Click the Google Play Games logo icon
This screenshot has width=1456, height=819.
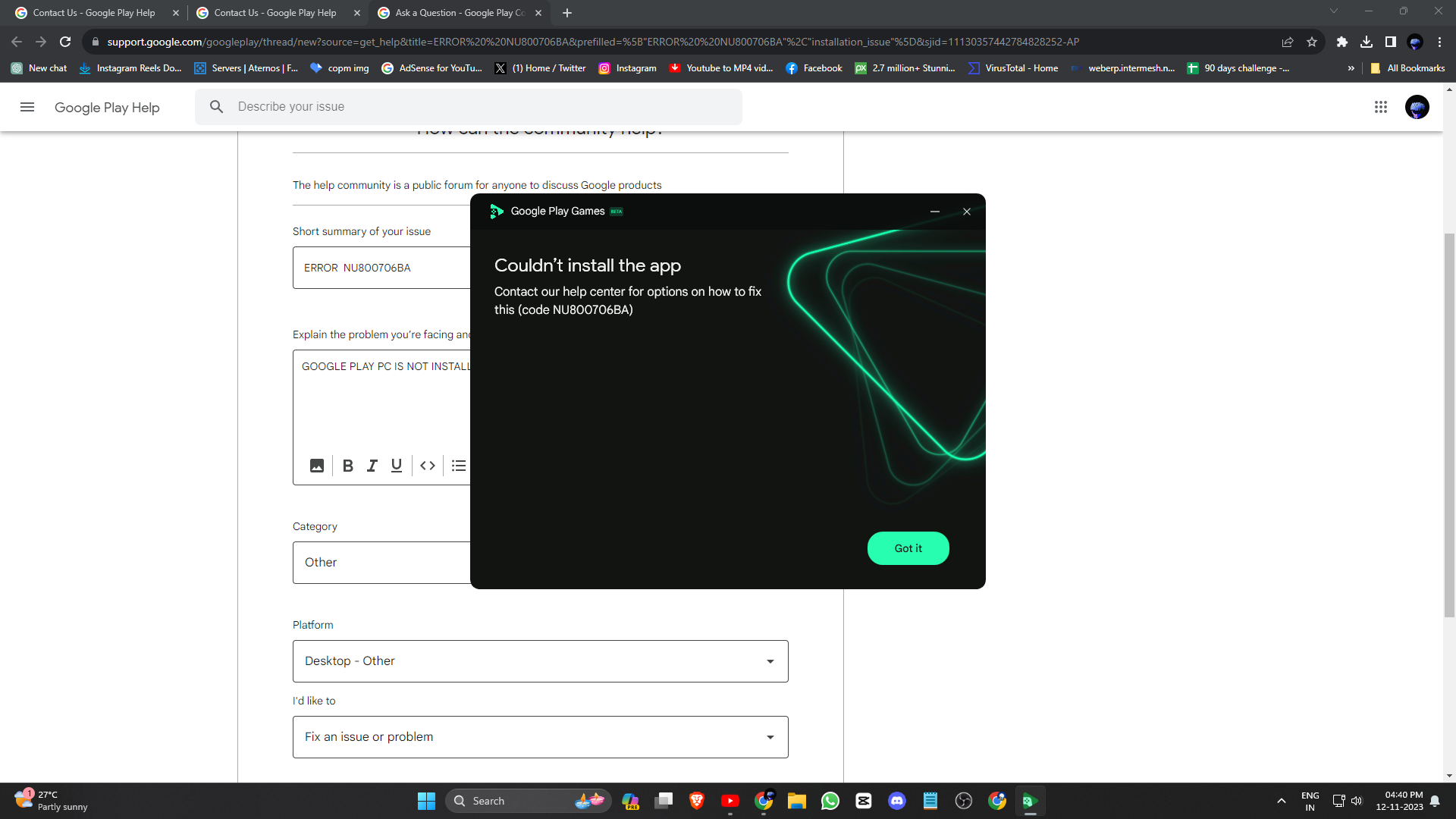pyautogui.click(x=497, y=212)
